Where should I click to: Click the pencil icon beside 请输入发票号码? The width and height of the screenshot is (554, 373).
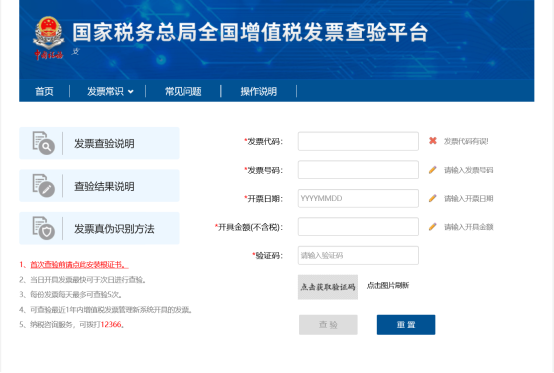coord(432,170)
